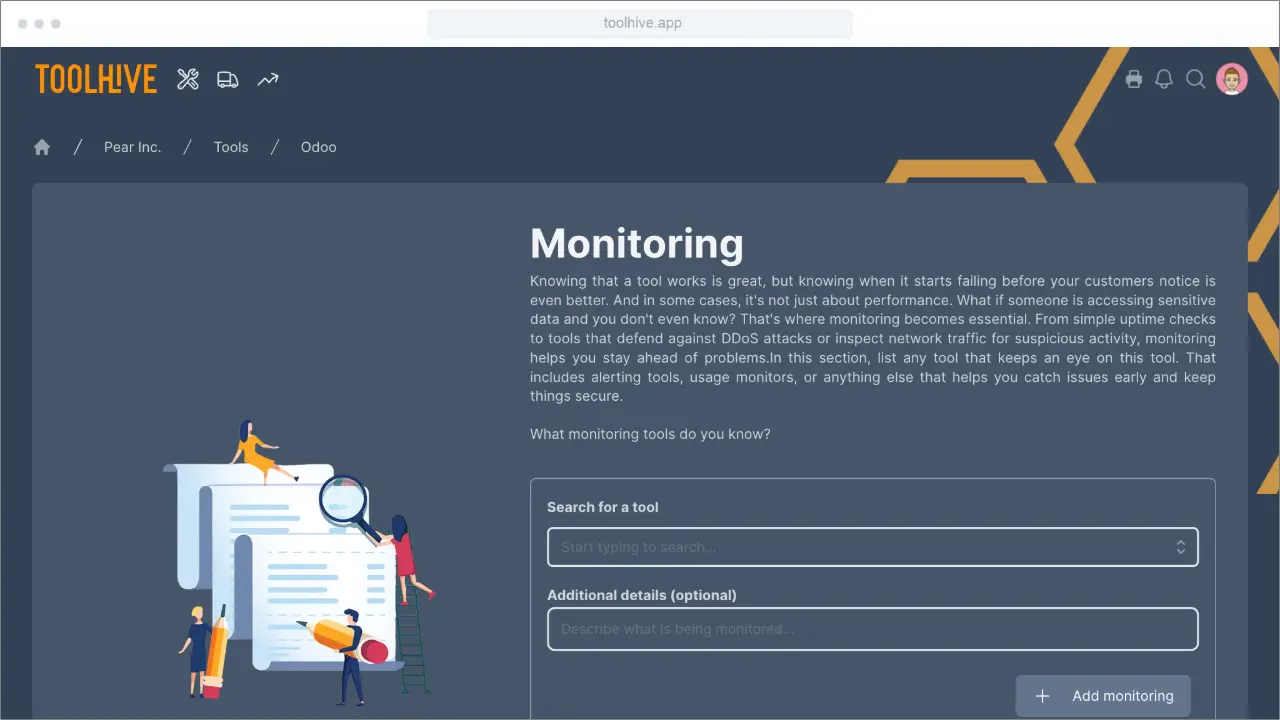
Task: Open the profile avatar menu
Action: [x=1232, y=78]
